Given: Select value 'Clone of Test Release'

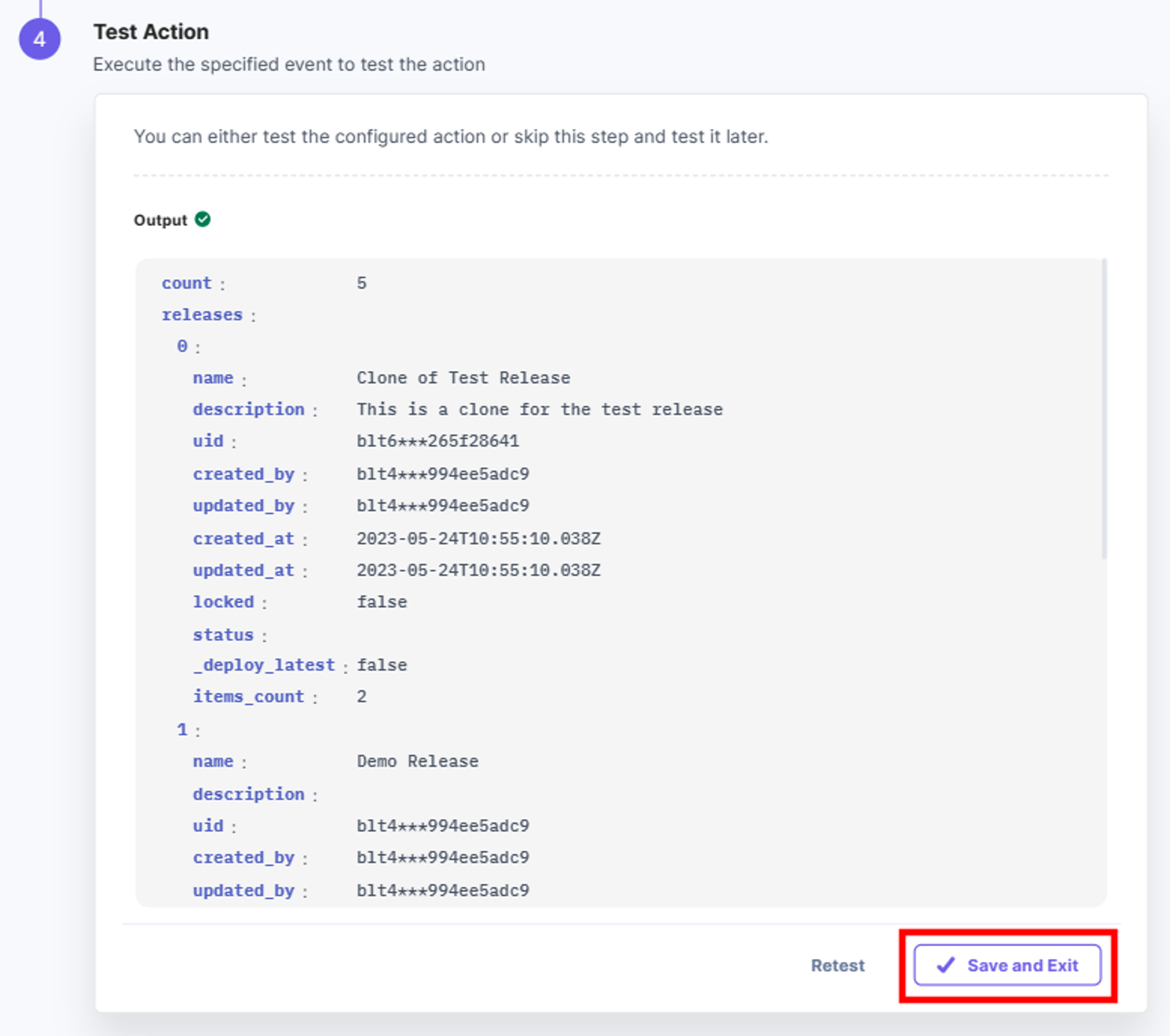Looking at the screenshot, I should 463,378.
